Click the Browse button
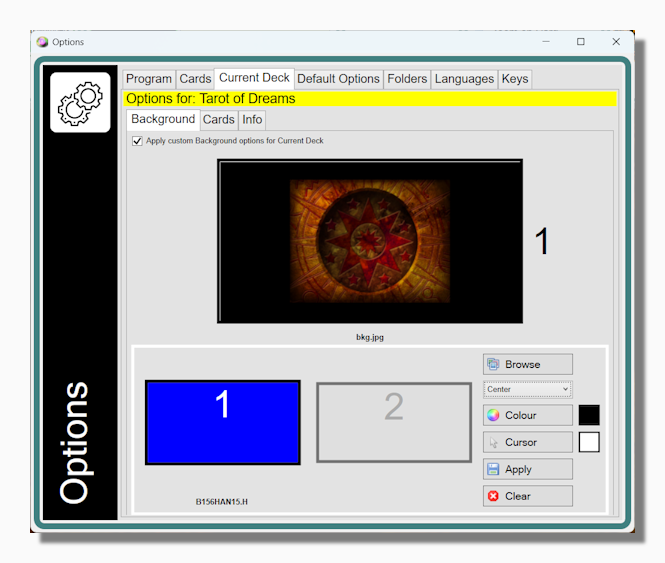Image resolution: width=665 pixels, height=563 pixels. tap(528, 364)
